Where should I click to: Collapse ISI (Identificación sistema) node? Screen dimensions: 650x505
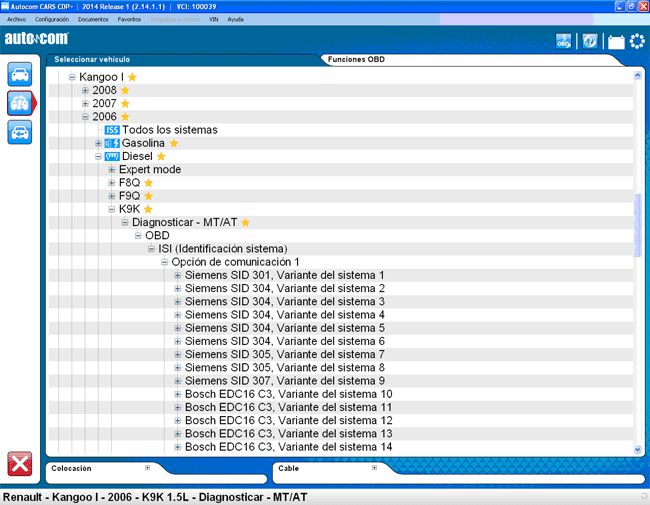pos(151,249)
